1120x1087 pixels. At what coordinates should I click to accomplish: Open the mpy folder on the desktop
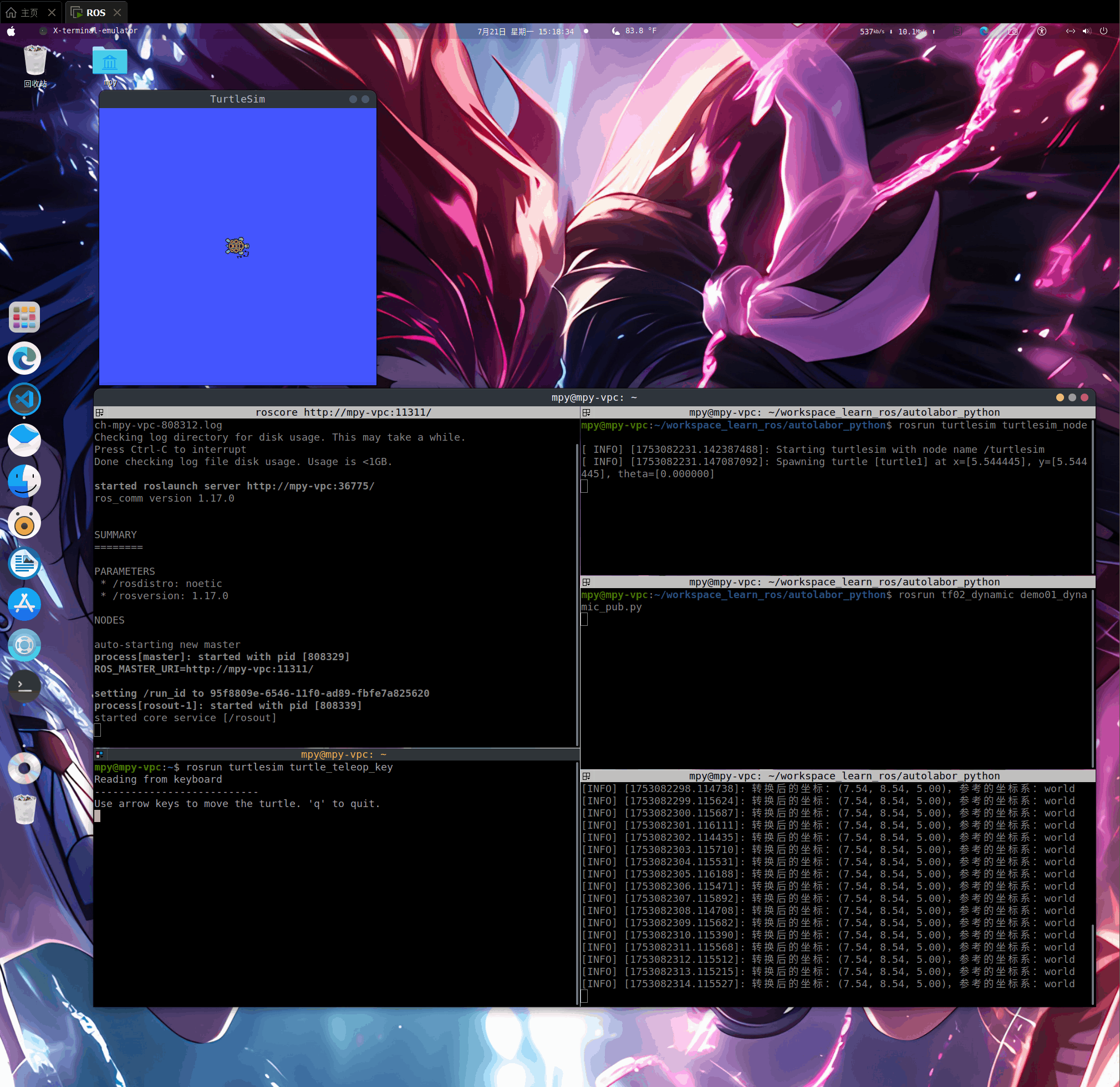(x=110, y=62)
